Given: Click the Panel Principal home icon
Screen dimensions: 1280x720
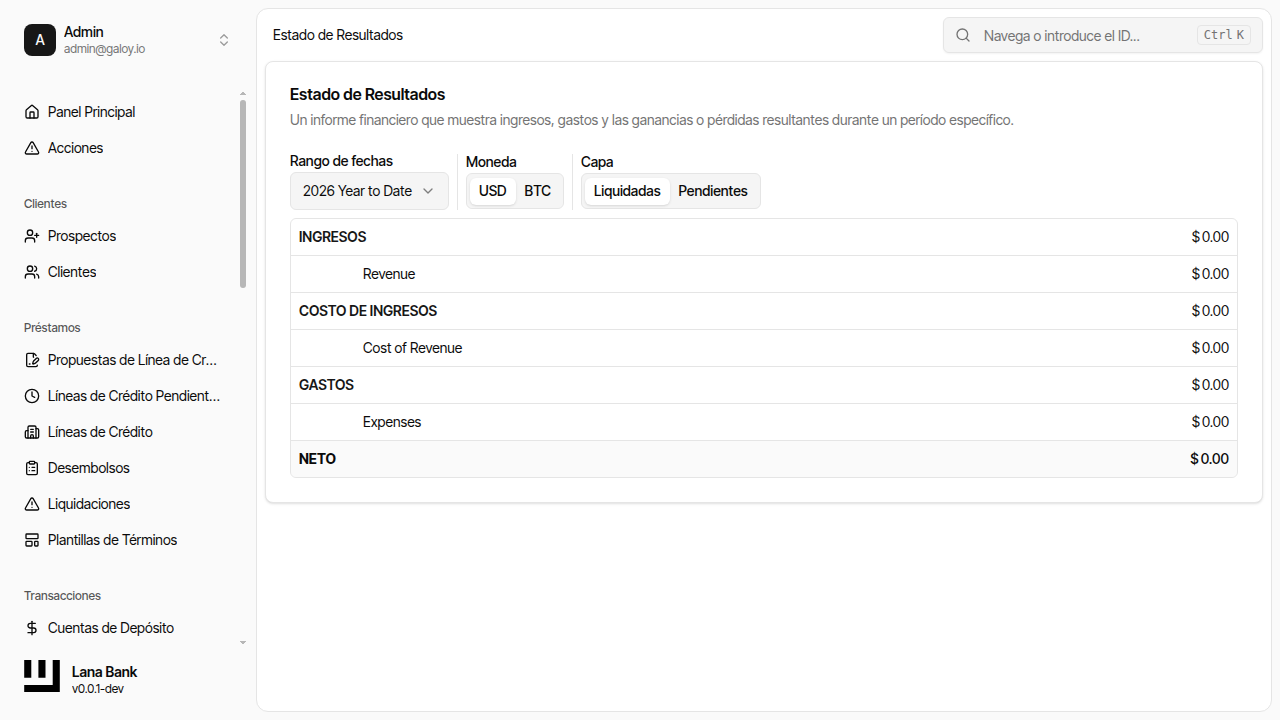Looking at the screenshot, I should point(32,112).
